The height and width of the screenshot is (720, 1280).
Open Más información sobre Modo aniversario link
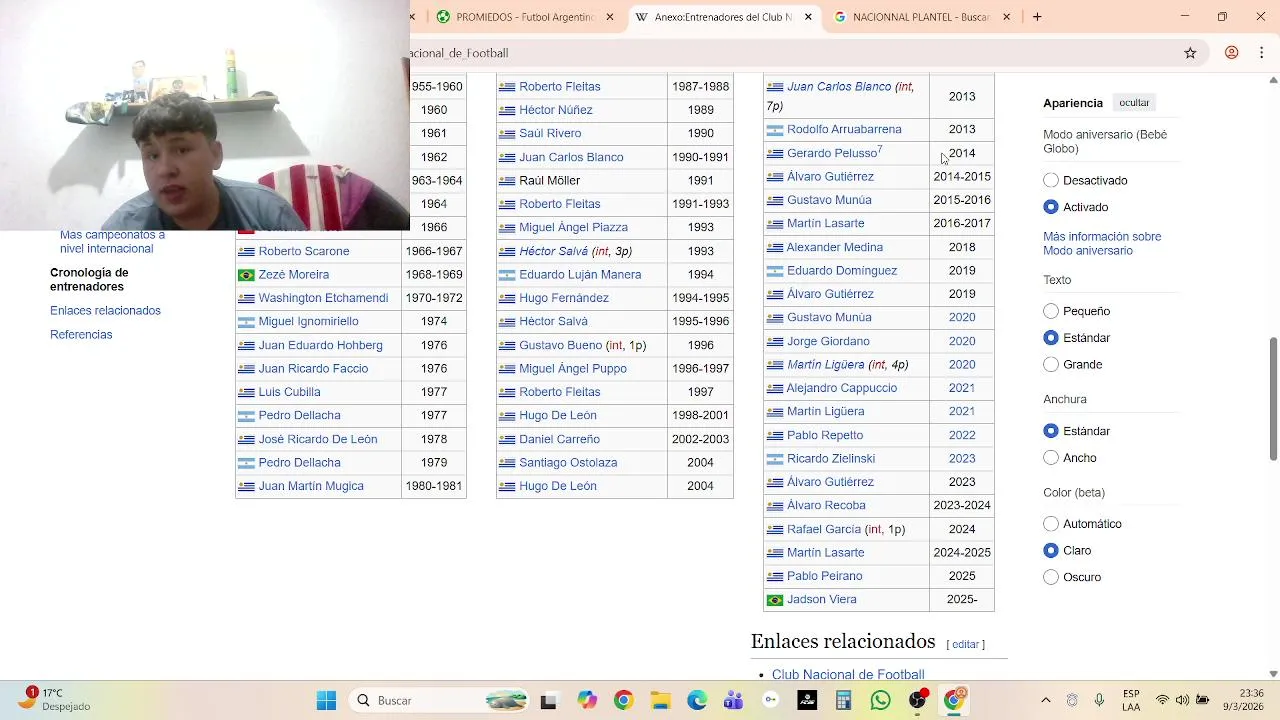[x=1102, y=244]
